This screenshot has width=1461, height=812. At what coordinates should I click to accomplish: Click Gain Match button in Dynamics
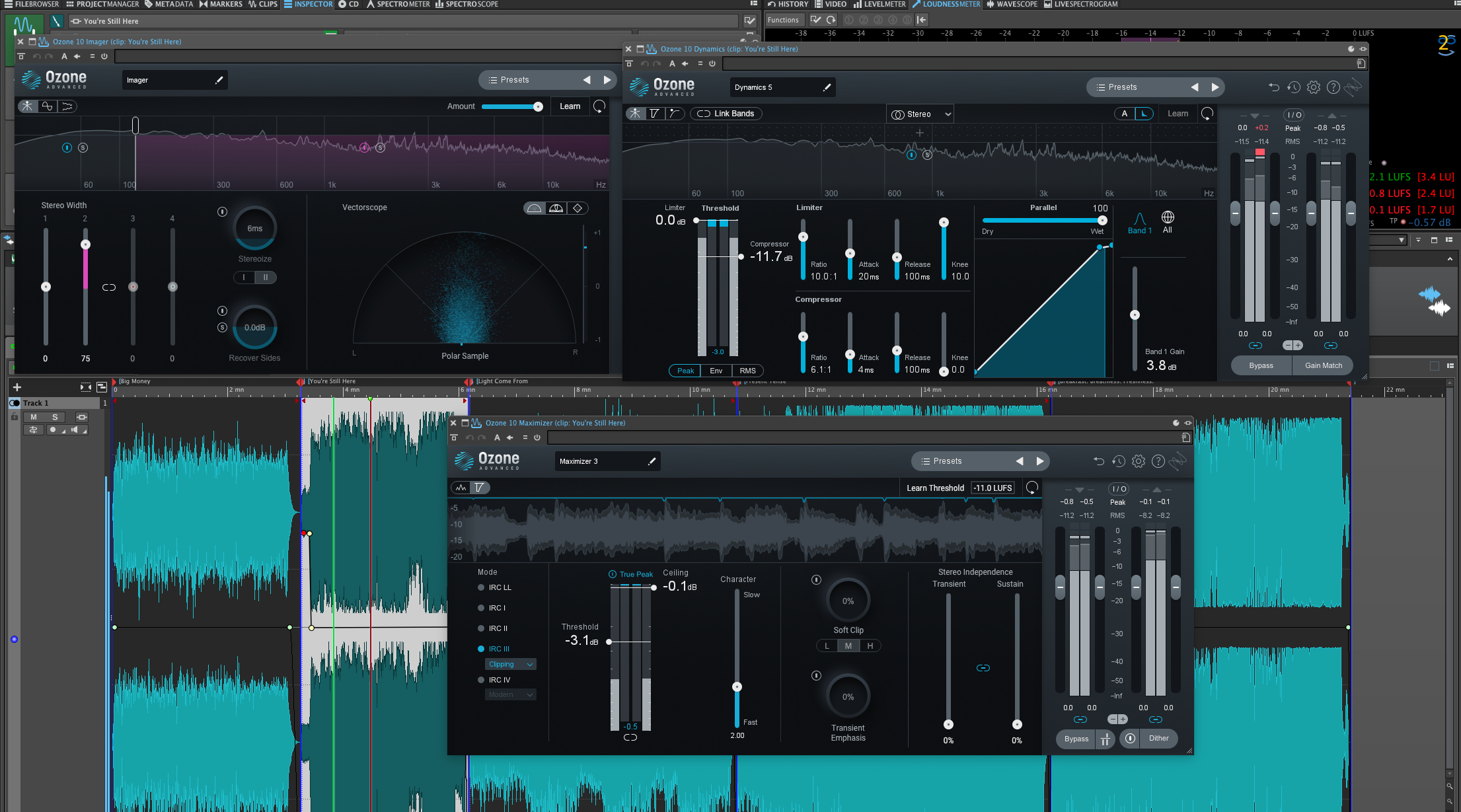pos(1323,365)
